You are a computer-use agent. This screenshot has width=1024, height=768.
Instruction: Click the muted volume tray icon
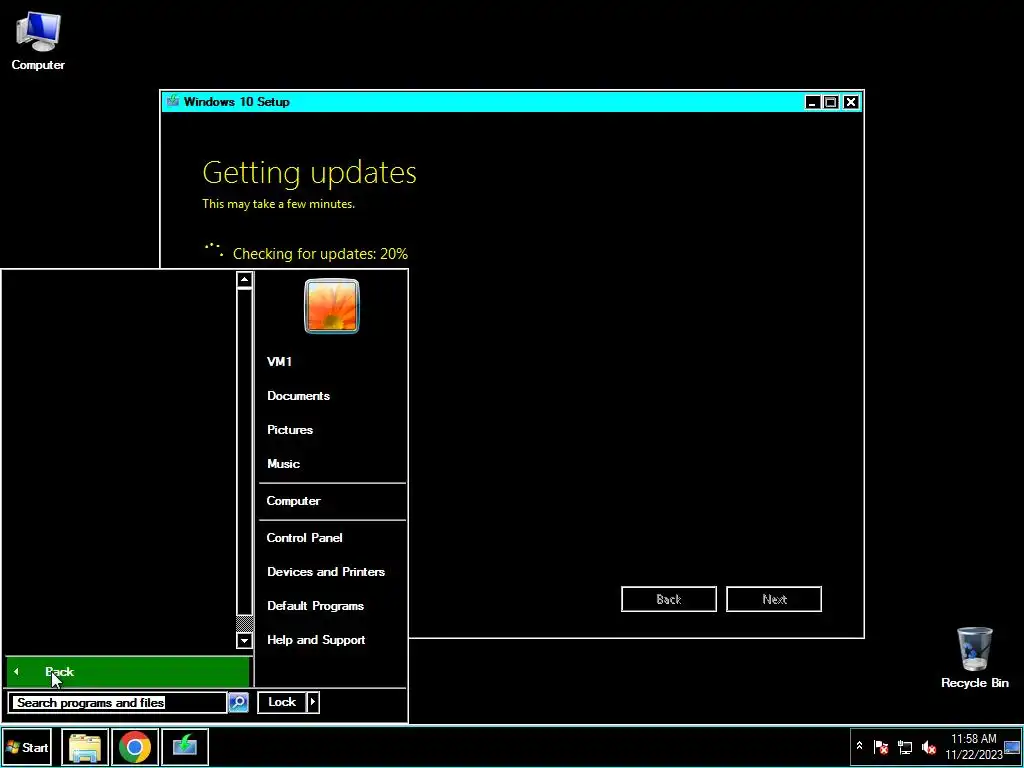[x=929, y=747]
